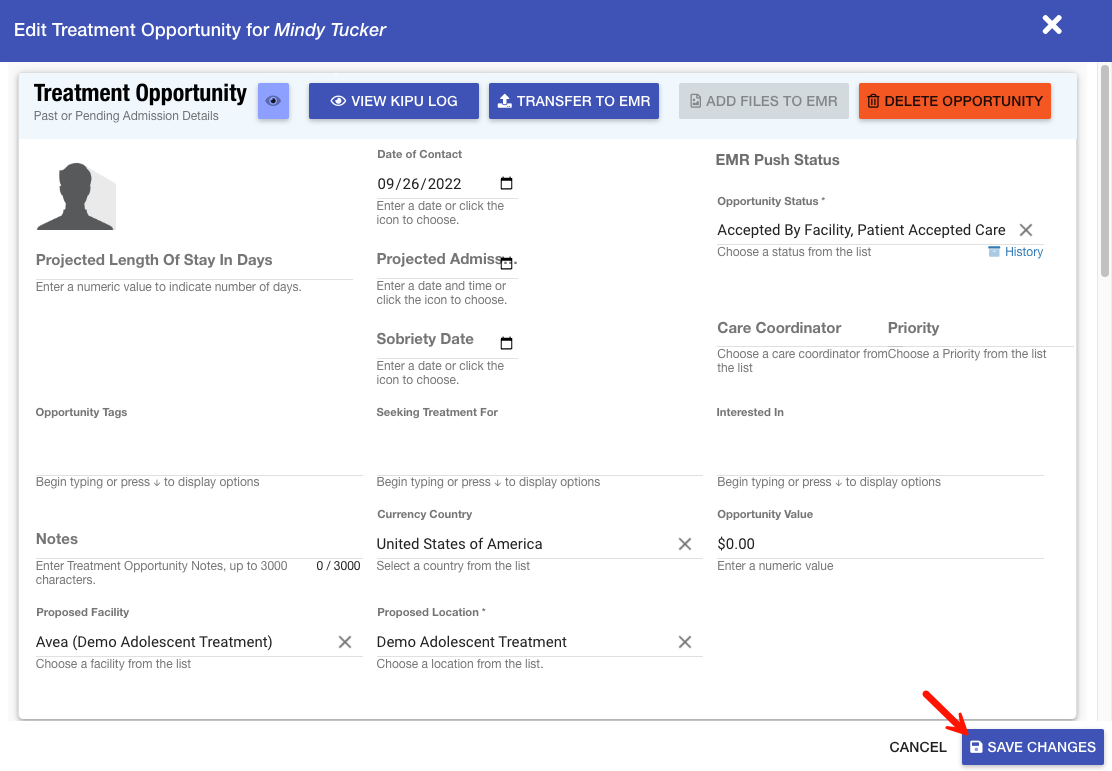Click the Seeking Treatment For input
The height and width of the screenshot is (771, 1112).
tap(540, 451)
